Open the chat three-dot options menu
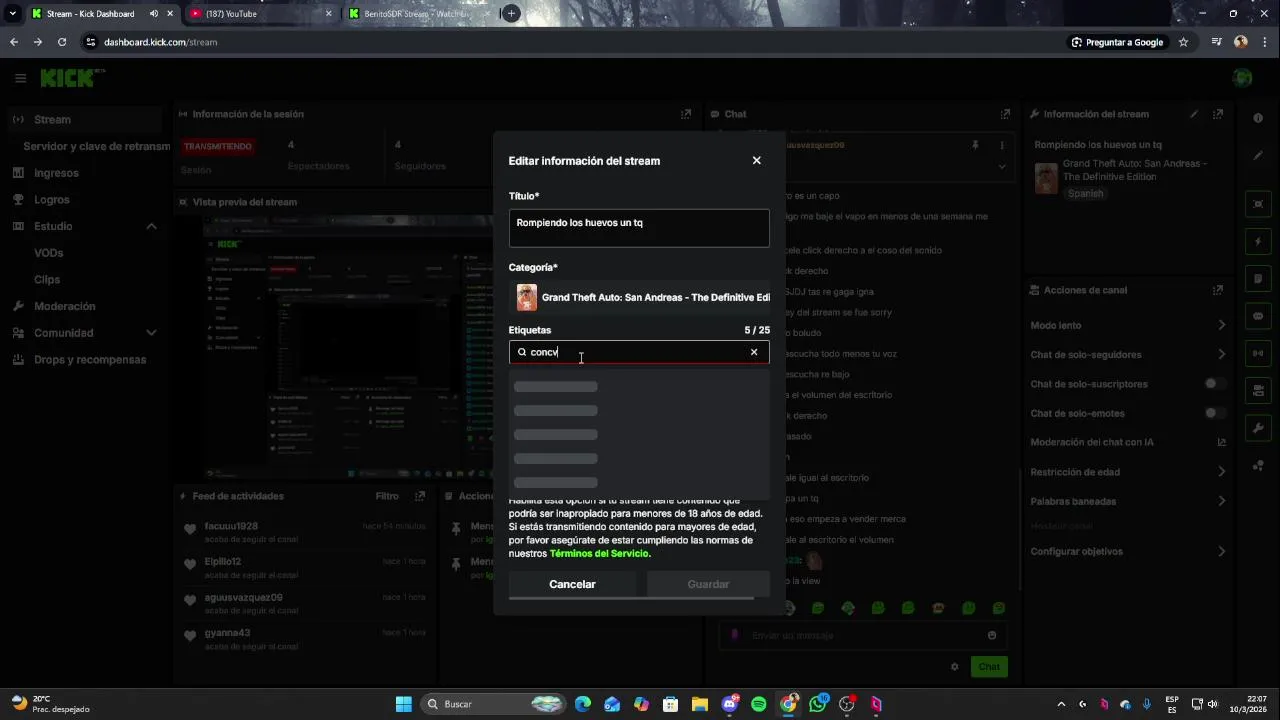The height and width of the screenshot is (720, 1280). click(x=1001, y=145)
